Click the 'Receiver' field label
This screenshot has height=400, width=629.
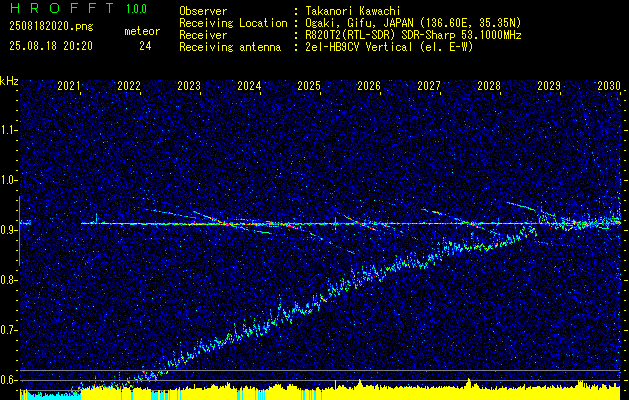[x=203, y=35]
